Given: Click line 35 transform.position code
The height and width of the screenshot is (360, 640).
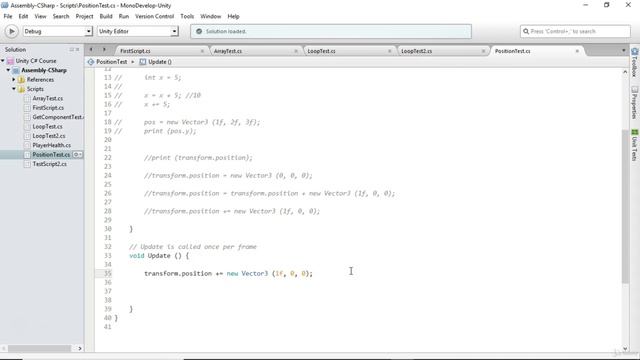Looking at the screenshot, I should (228, 273).
